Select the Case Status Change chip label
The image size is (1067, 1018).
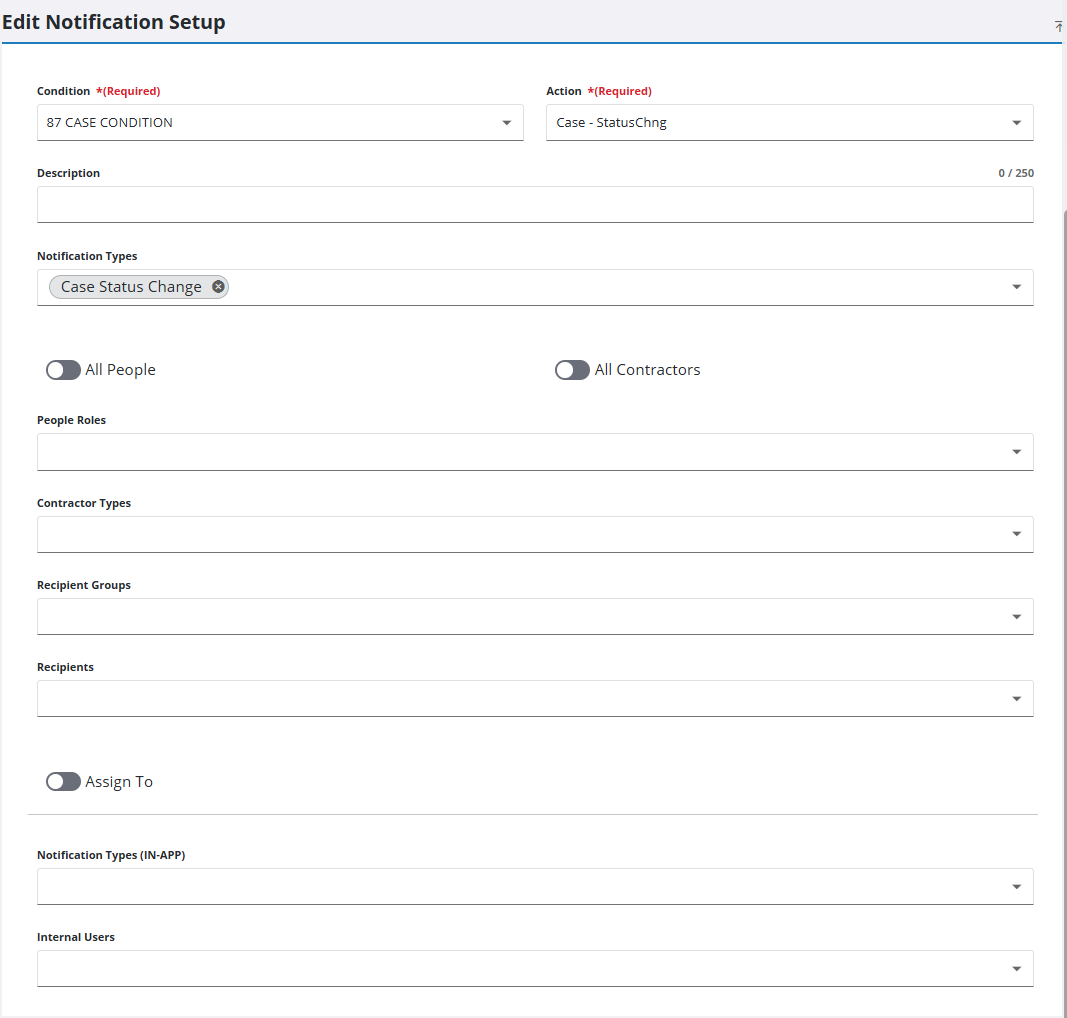pos(131,286)
